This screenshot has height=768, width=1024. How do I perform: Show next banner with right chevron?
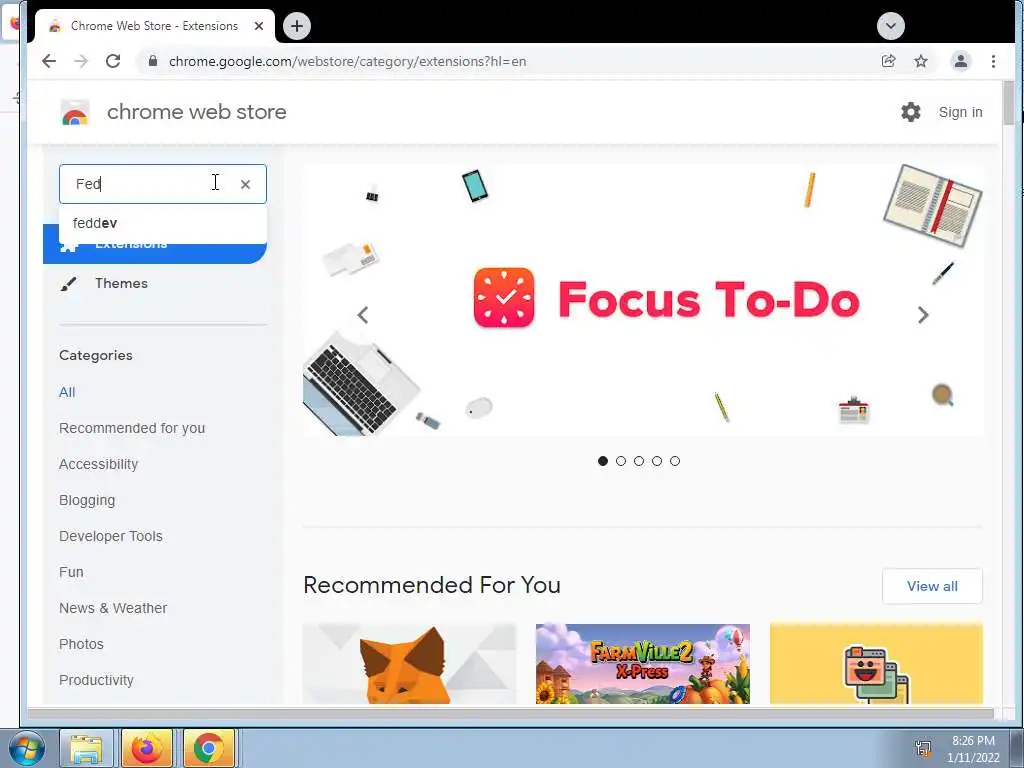(x=923, y=315)
